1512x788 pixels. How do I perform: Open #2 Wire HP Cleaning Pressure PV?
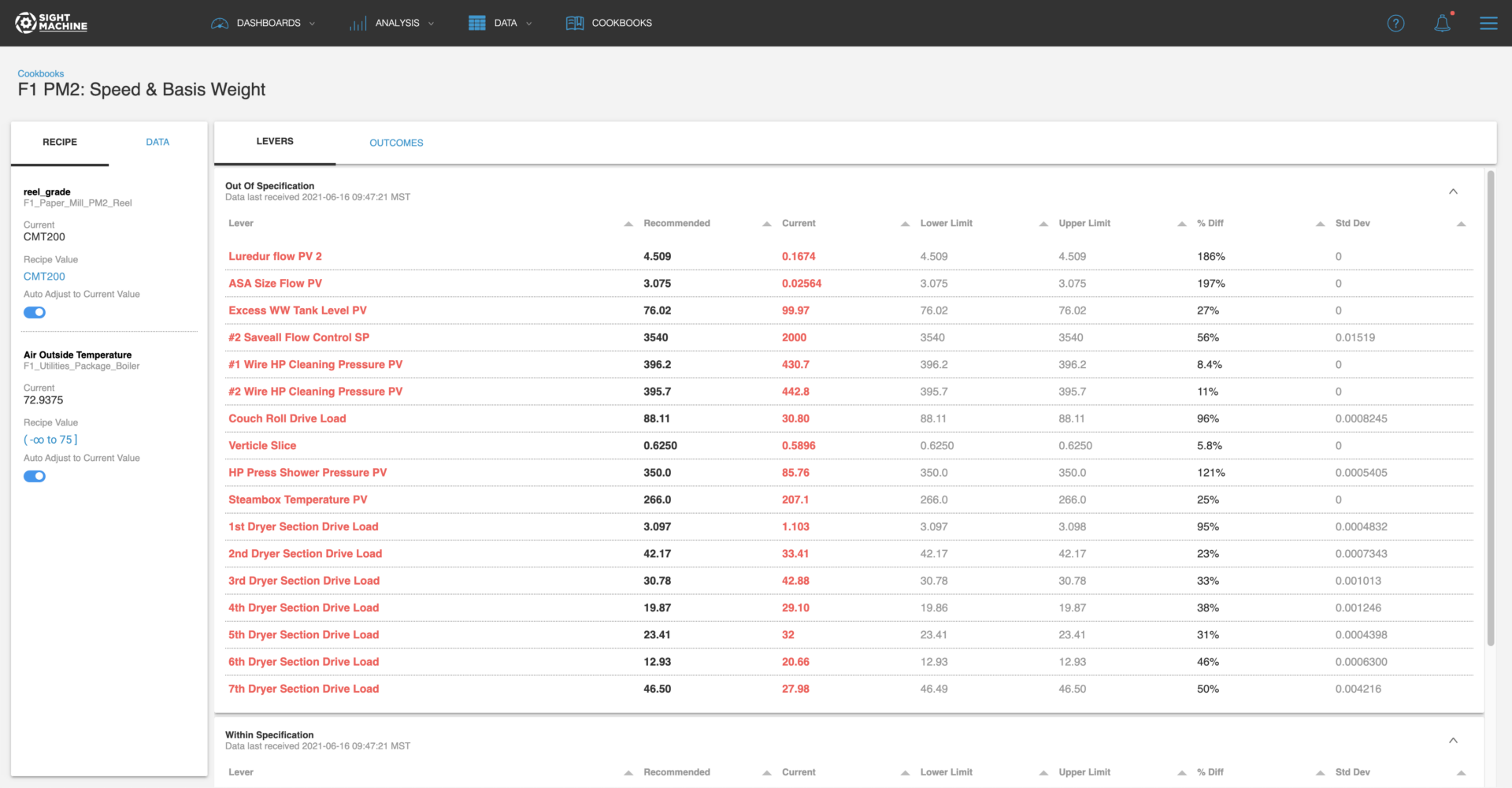coord(315,392)
